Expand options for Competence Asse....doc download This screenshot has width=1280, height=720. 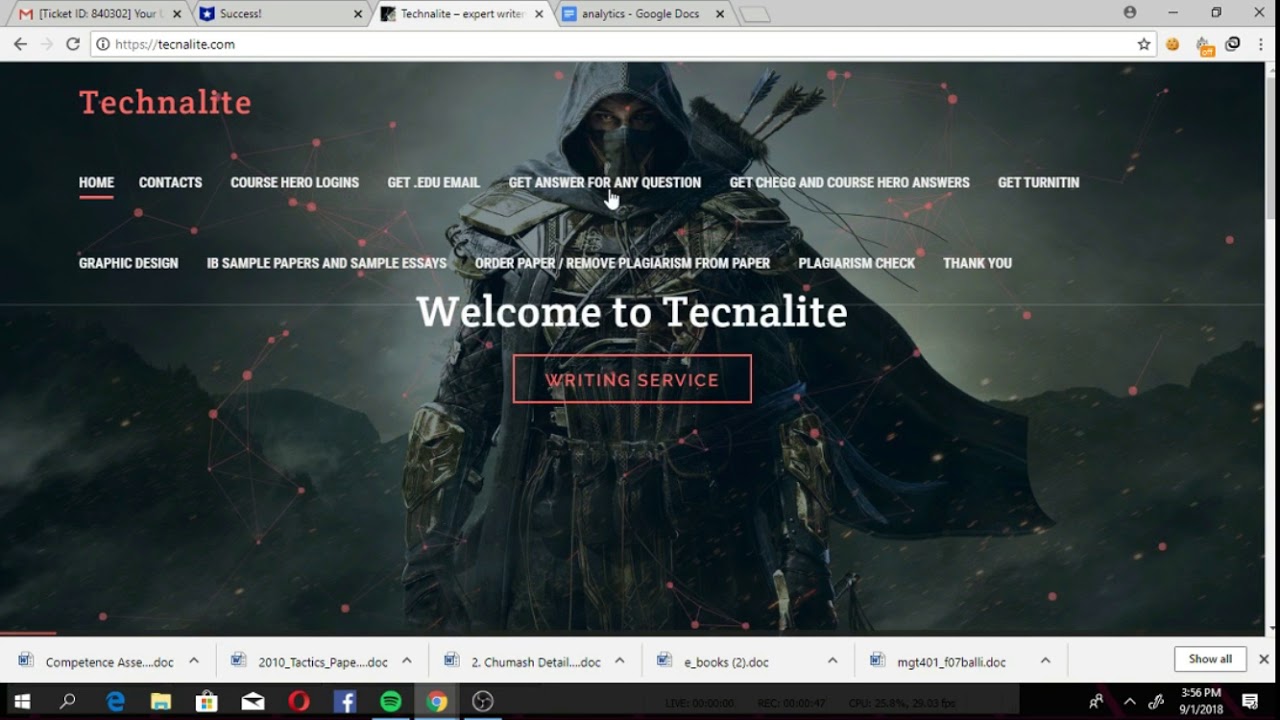[194, 661]
